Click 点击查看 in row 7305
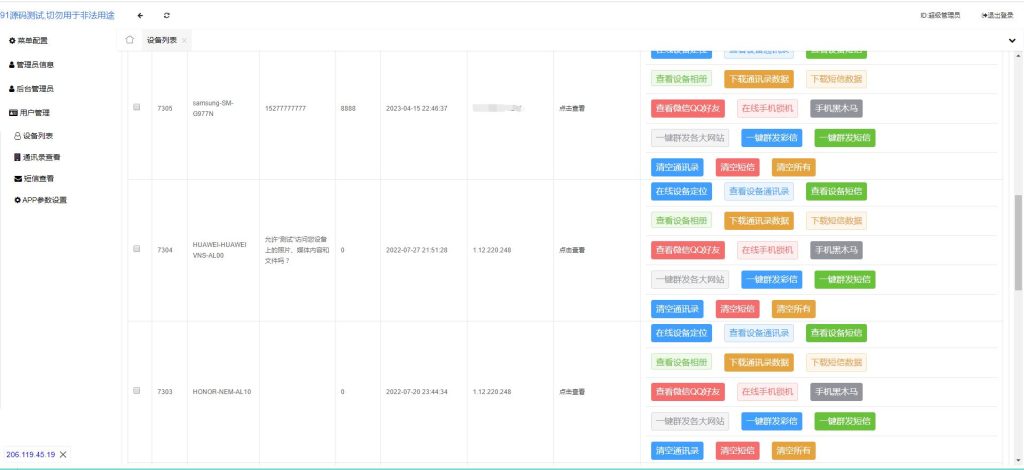 pos(571,108)
